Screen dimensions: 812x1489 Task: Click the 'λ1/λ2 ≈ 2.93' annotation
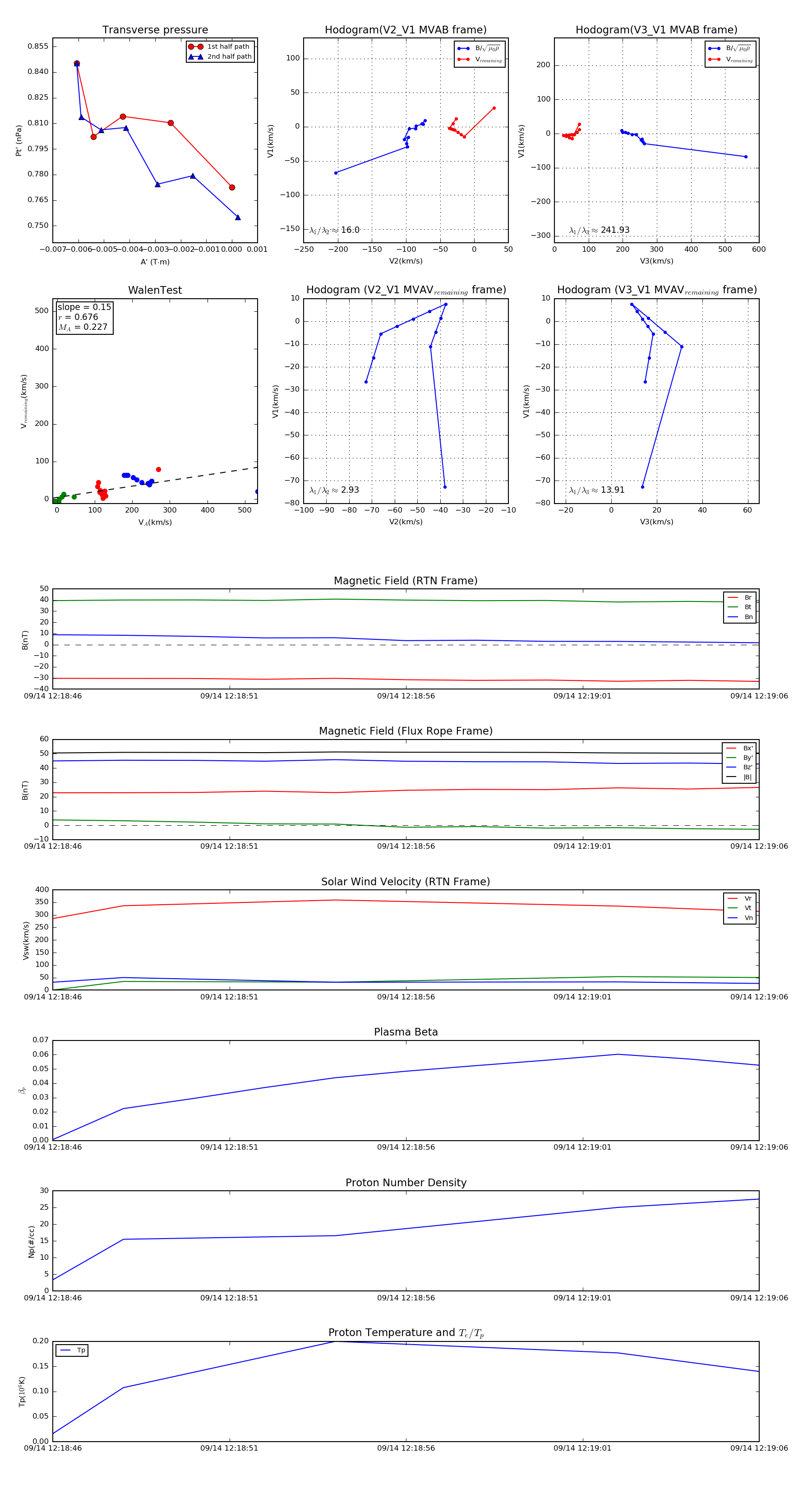(x=334, y=490)
